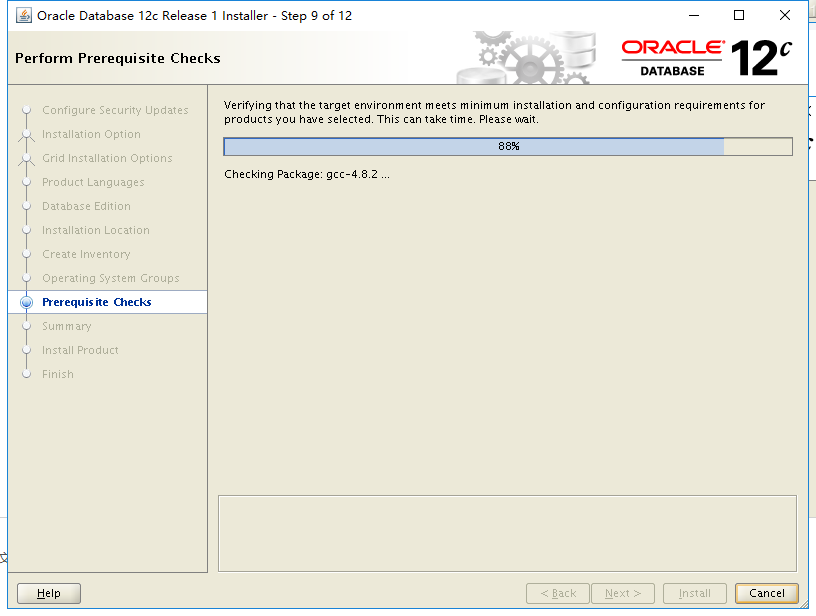Click the disabled Next button
Image resolution: width=816 pixels, height=616 pixels.
click(623, 593)
